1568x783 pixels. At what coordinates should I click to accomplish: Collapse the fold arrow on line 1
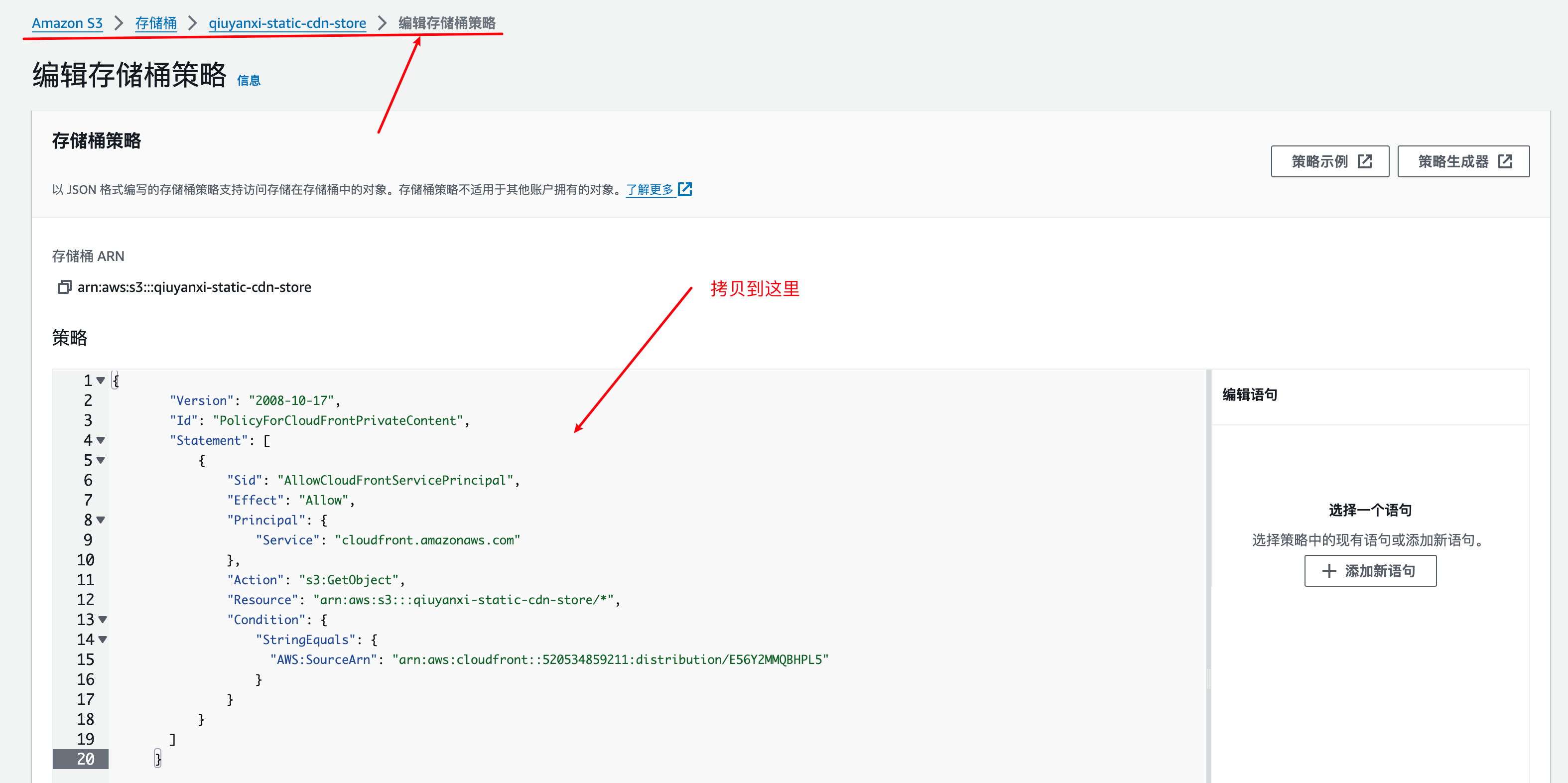(101, 381)
